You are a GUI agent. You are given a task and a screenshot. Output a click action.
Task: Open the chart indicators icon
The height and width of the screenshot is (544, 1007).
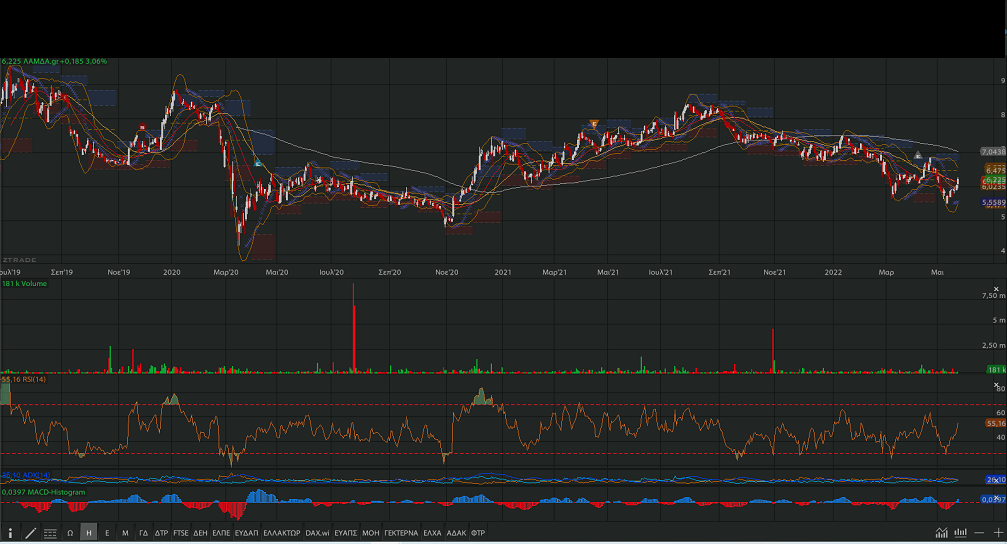pyautogui.click(x=942, y=533)
